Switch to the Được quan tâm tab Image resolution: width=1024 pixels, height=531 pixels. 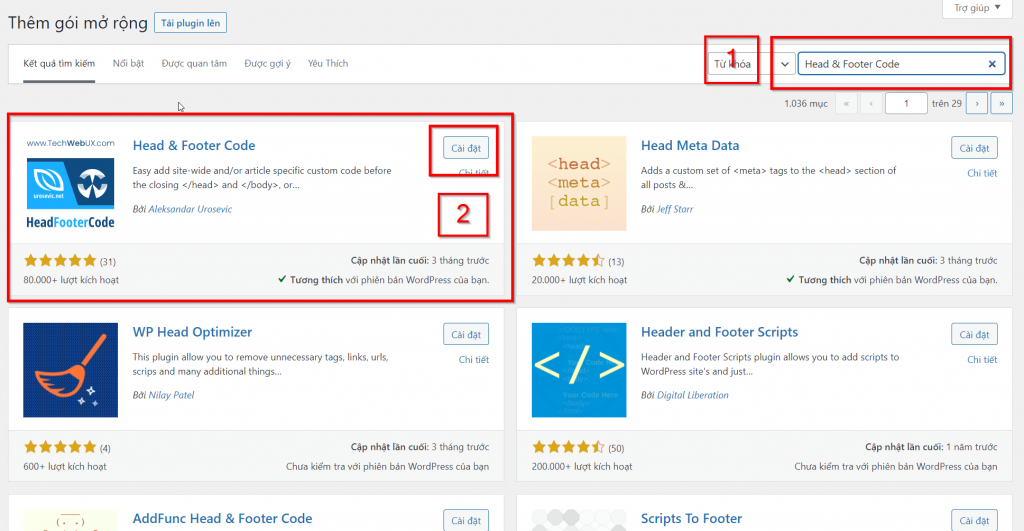(x=194, y=63)
